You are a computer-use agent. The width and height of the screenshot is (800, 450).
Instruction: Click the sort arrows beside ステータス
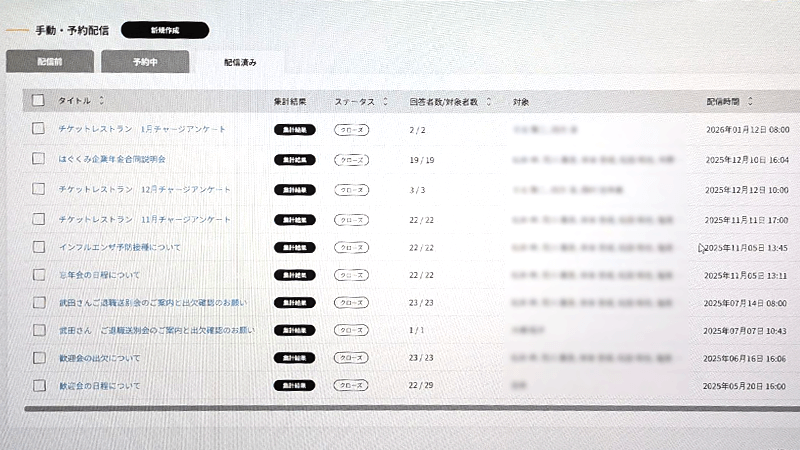click(x=384, y=102)
